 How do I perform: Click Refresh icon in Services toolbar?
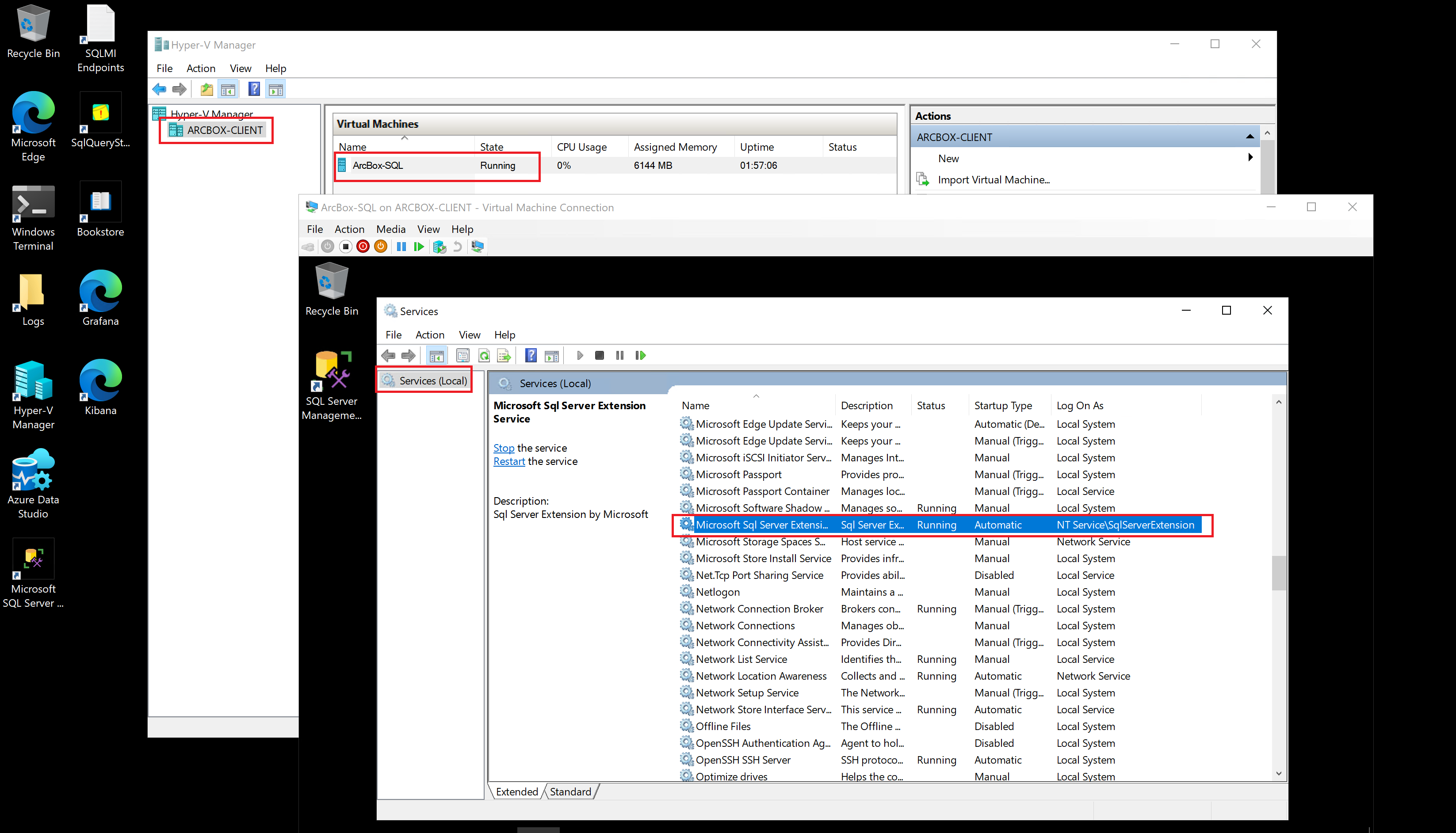coord(484,355)
